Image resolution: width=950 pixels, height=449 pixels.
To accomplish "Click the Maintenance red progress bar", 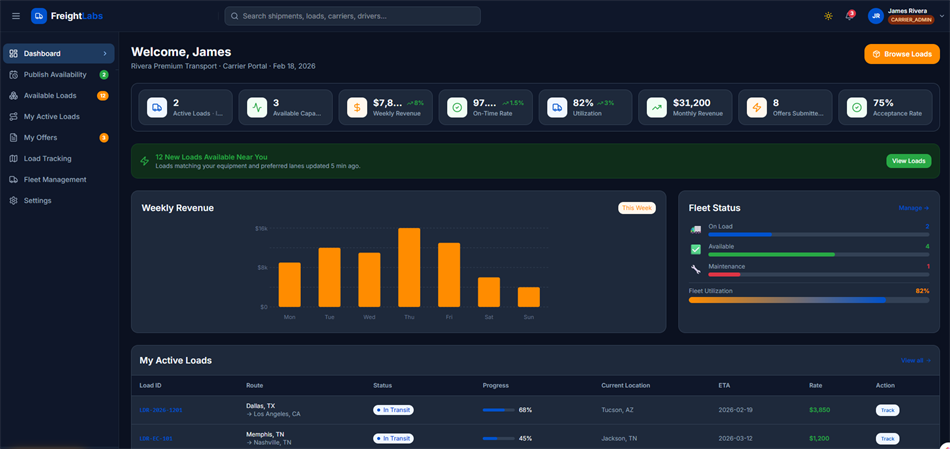I will coord(819,274).
